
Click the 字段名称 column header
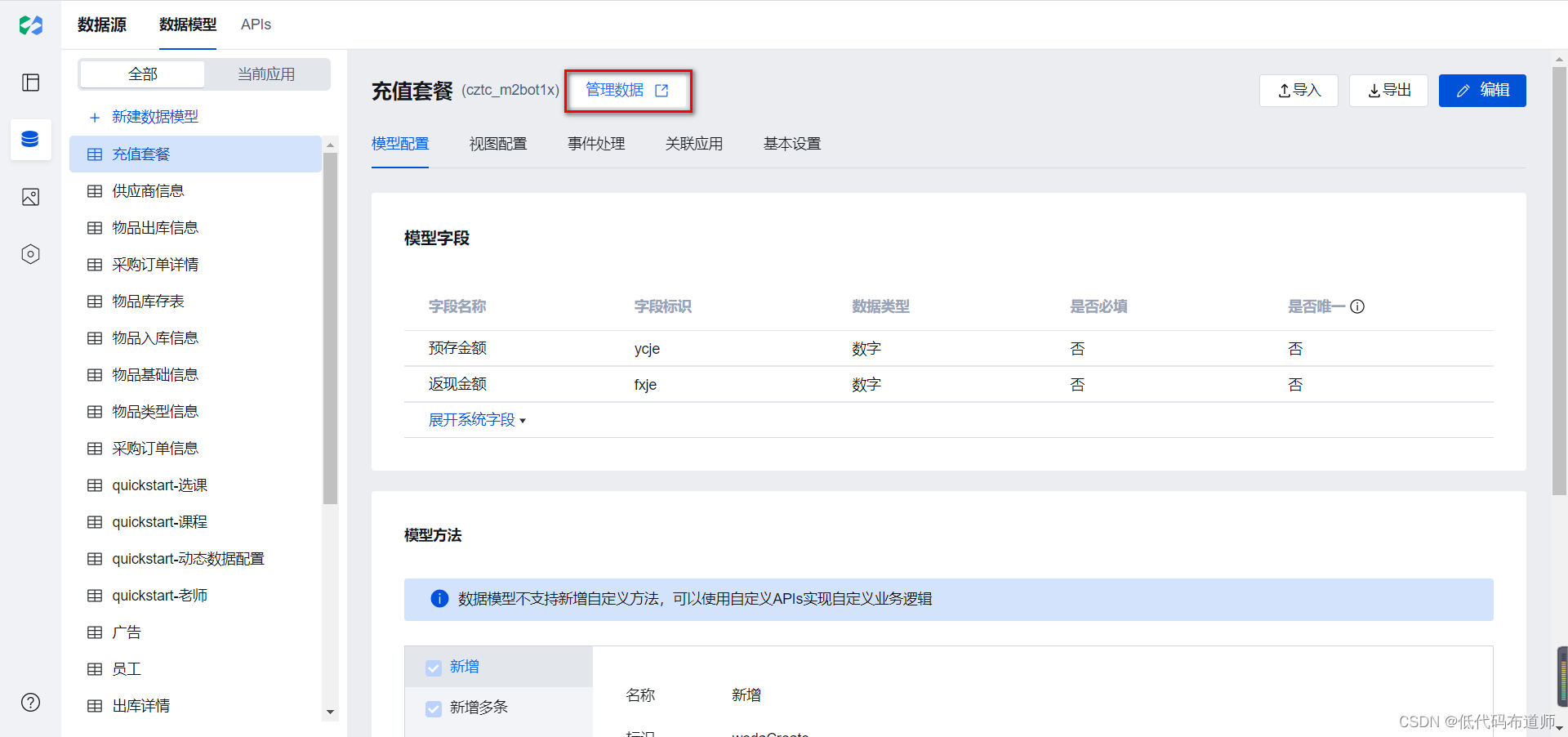click(457, 306)
